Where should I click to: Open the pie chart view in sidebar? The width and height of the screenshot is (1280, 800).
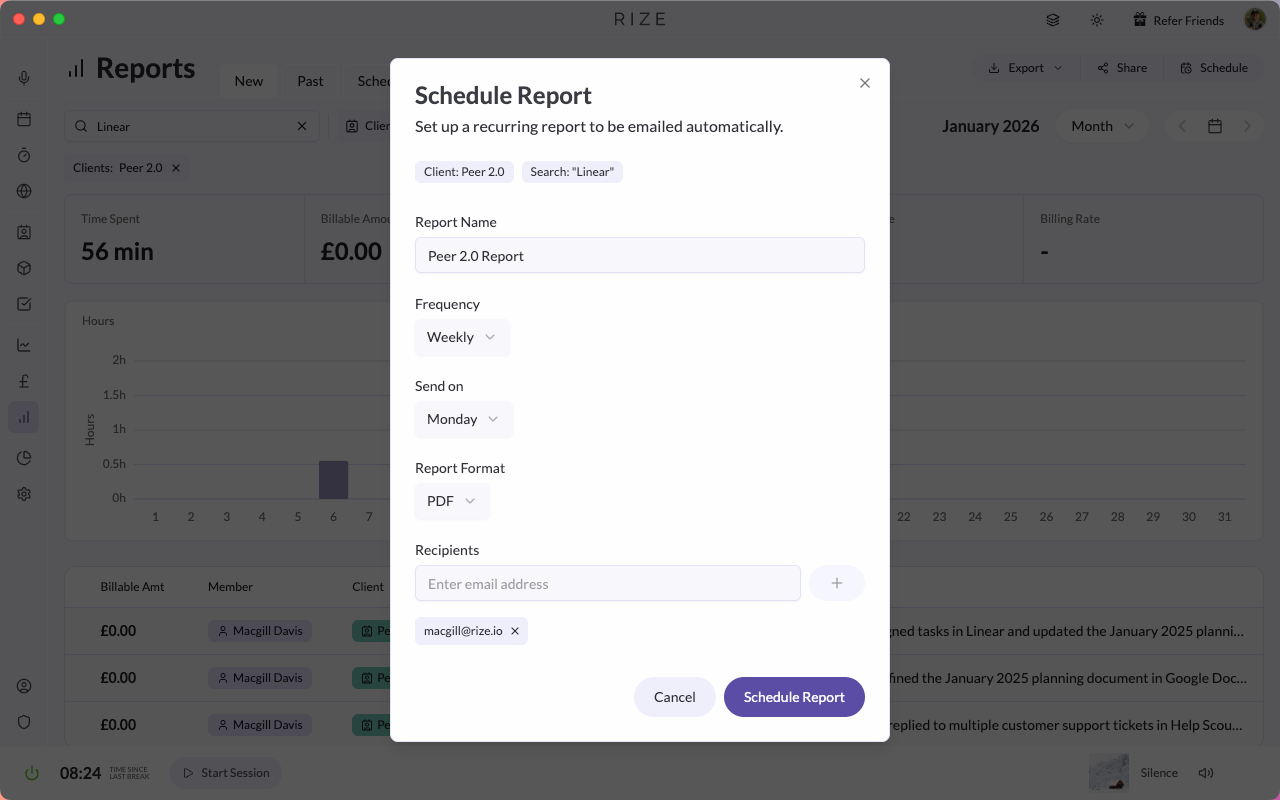coord(23,457)
